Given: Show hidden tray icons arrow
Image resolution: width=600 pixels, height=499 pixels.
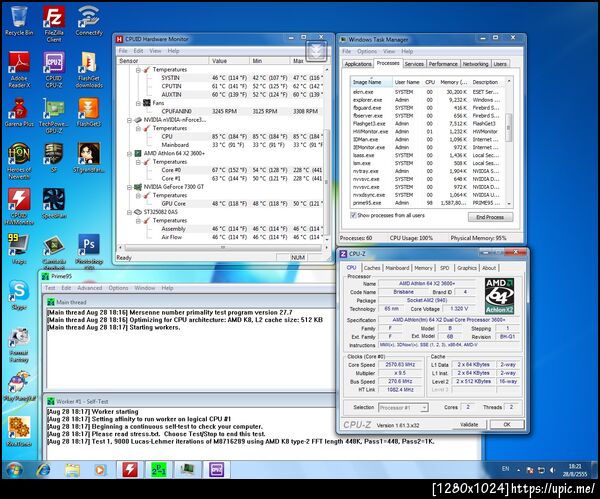Looking at the screenshot, I should pyautogui.click(x=519, y=470).
